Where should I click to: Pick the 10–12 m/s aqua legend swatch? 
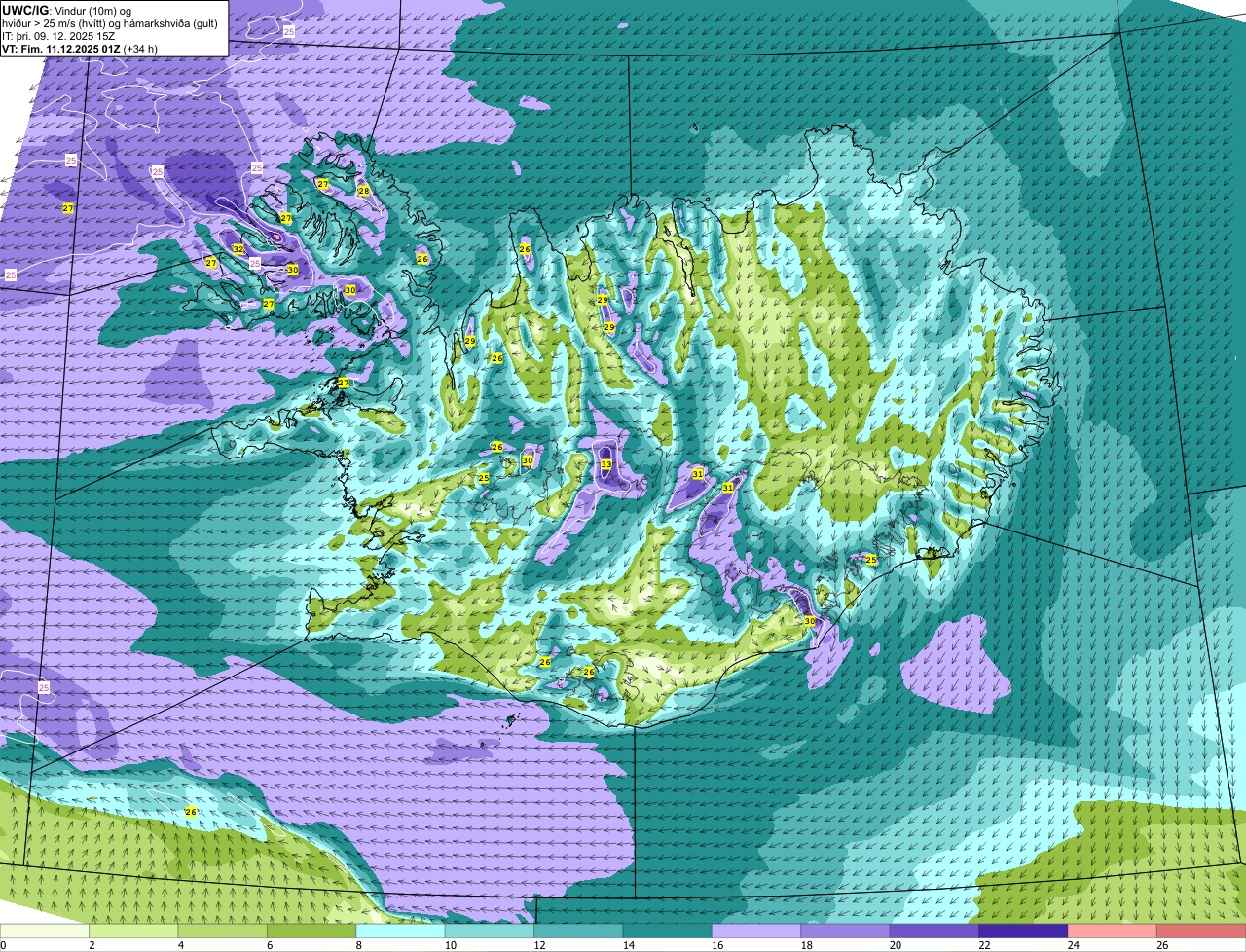click(490, 932)
